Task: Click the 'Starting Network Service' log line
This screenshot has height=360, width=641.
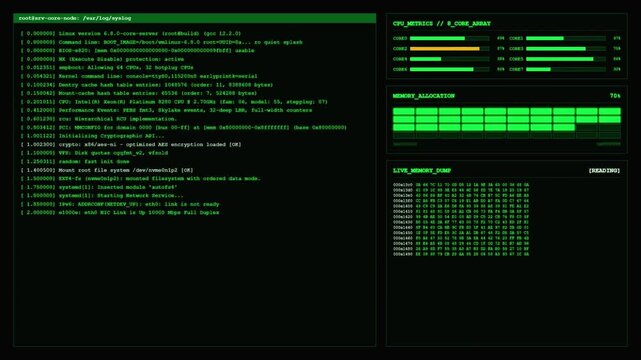Action: (x=102, y=196)
